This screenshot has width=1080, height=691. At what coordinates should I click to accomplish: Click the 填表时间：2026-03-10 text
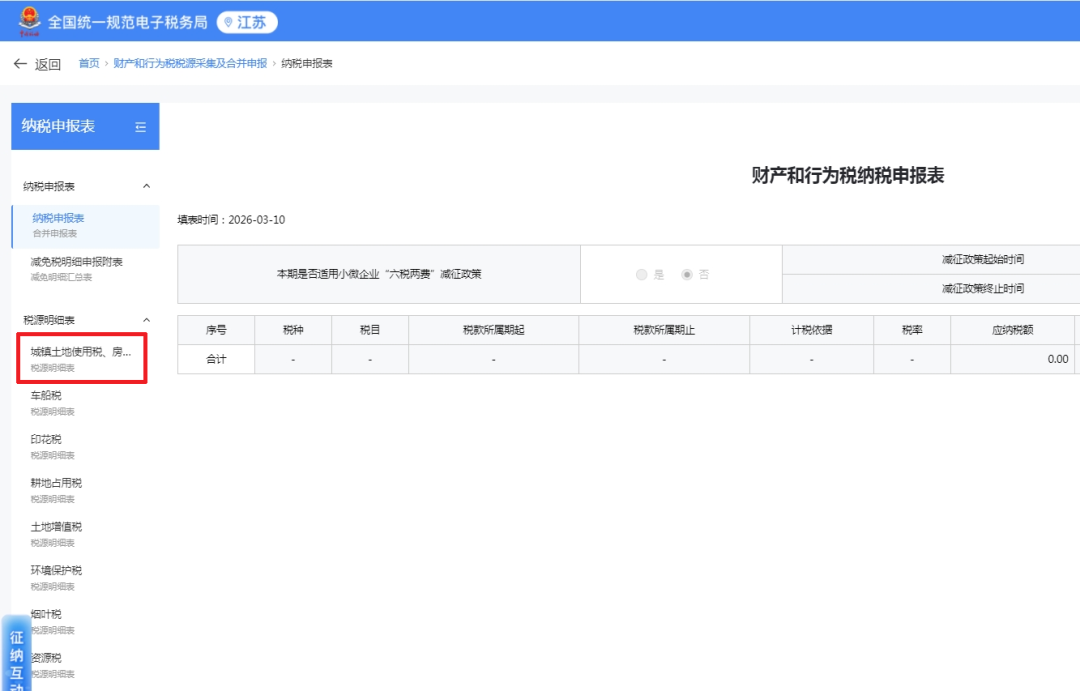[x=231, y=220]
